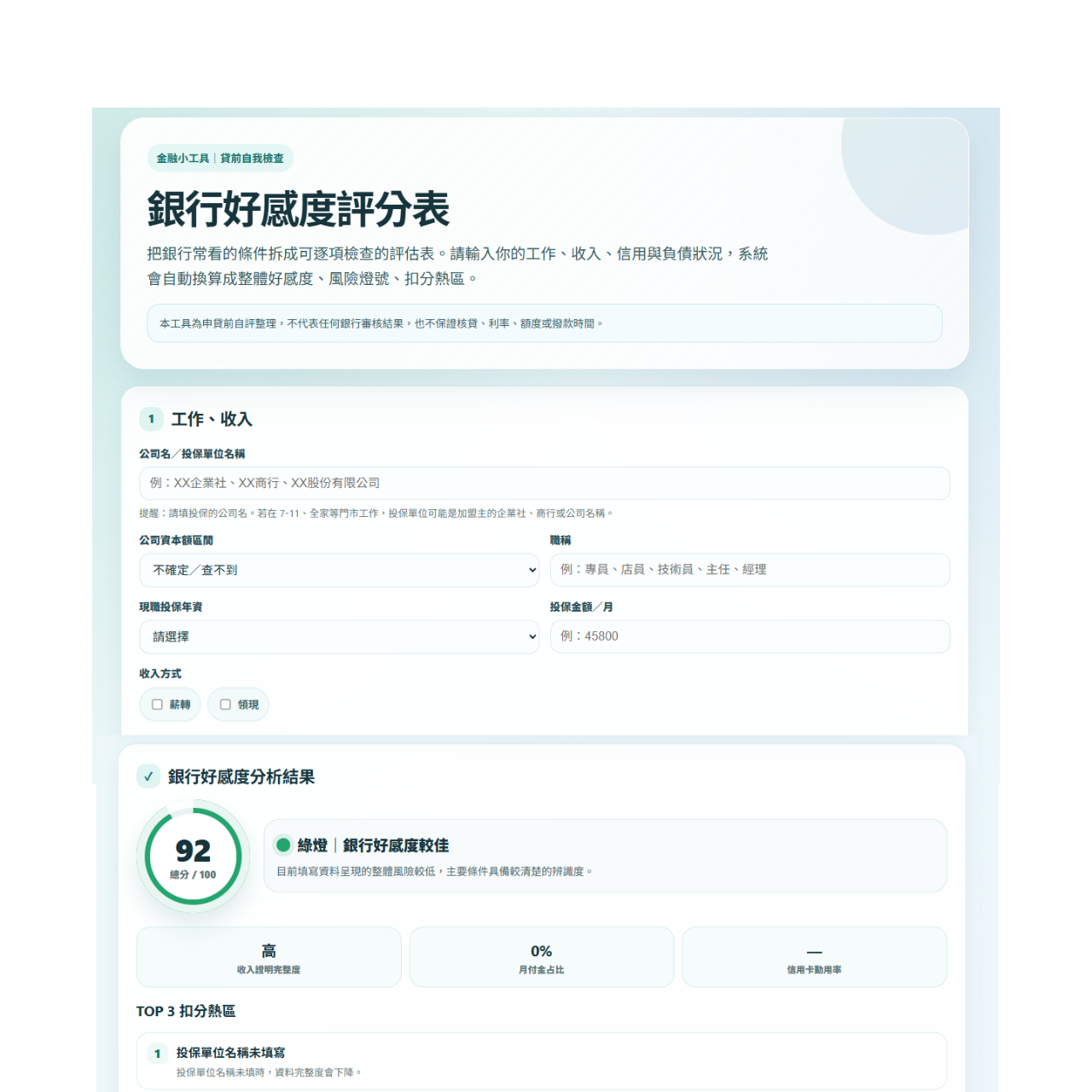Image resolution: width=1092 pixels, height=1092 pixels.
Task: Click the 信用卡動用率 card
Action: click(x=815, y=957)
